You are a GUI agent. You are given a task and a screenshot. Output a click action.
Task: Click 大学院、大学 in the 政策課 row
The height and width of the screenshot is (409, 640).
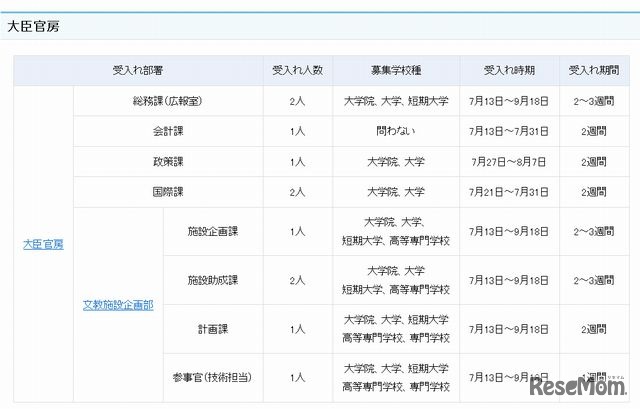click(x=396, y=162)
